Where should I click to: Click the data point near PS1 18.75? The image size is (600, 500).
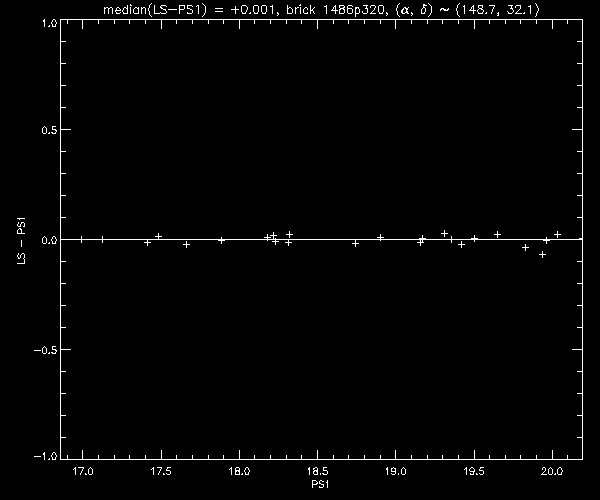click(x=355, y=243)
